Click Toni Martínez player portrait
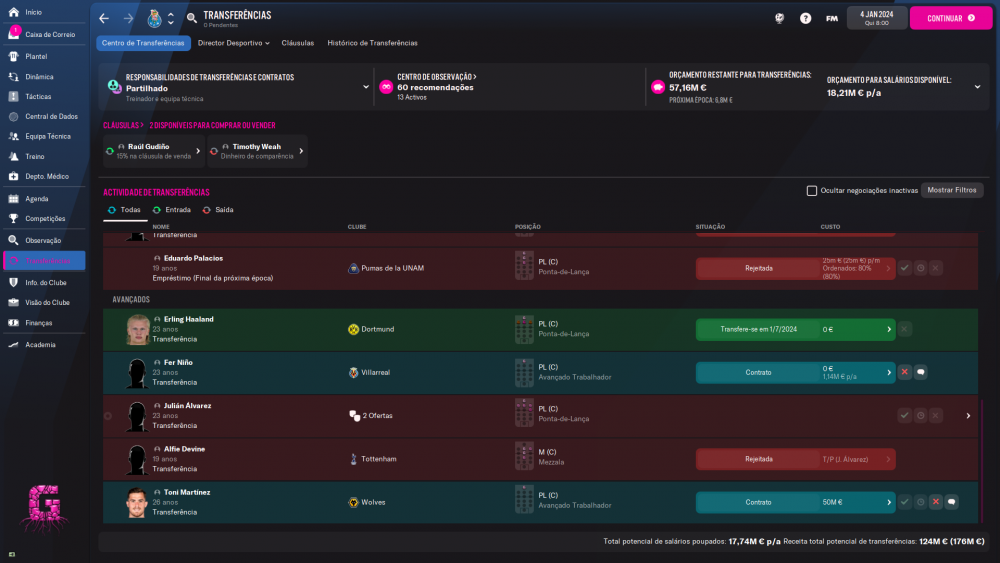The image size is (1000, 563). 136,503
